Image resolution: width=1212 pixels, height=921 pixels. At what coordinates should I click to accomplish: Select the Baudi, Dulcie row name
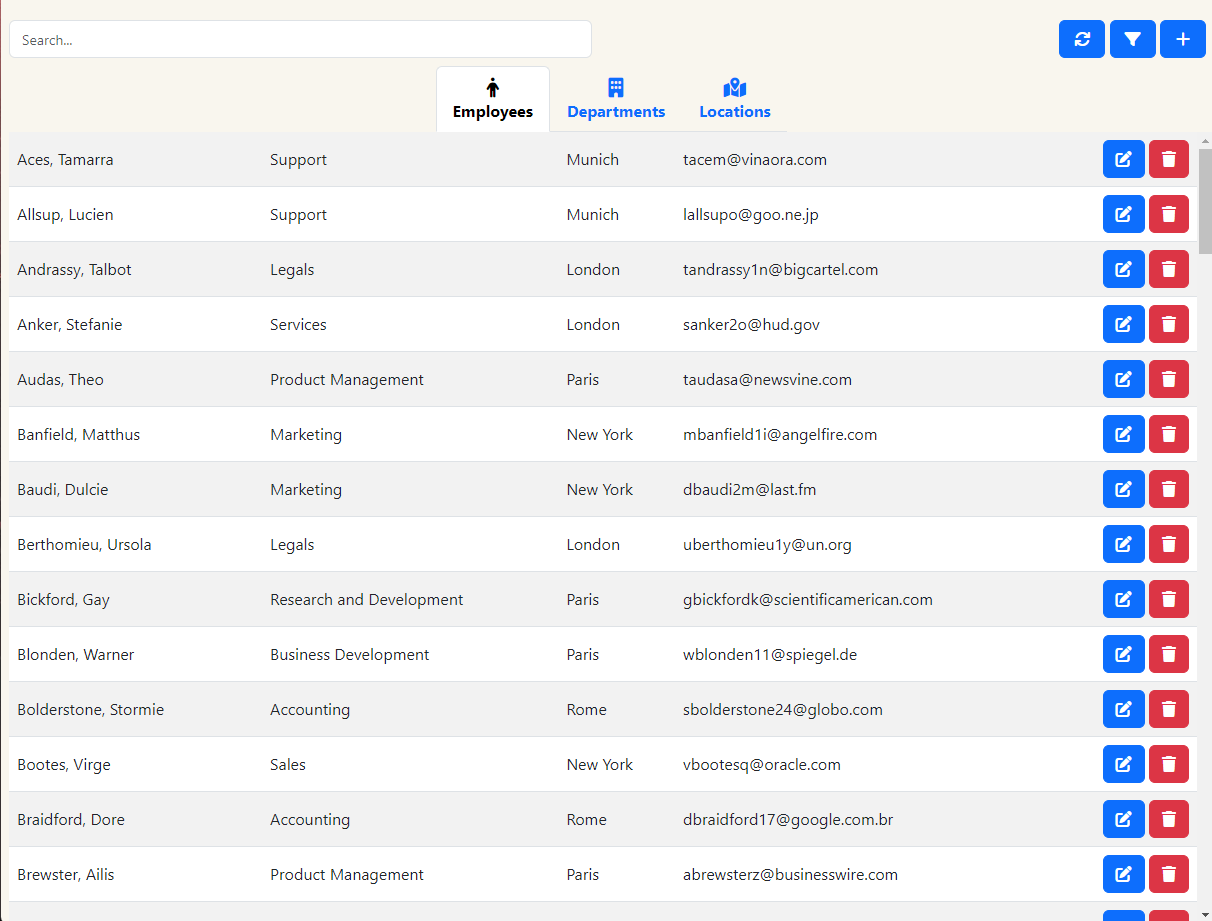point(63,490)
